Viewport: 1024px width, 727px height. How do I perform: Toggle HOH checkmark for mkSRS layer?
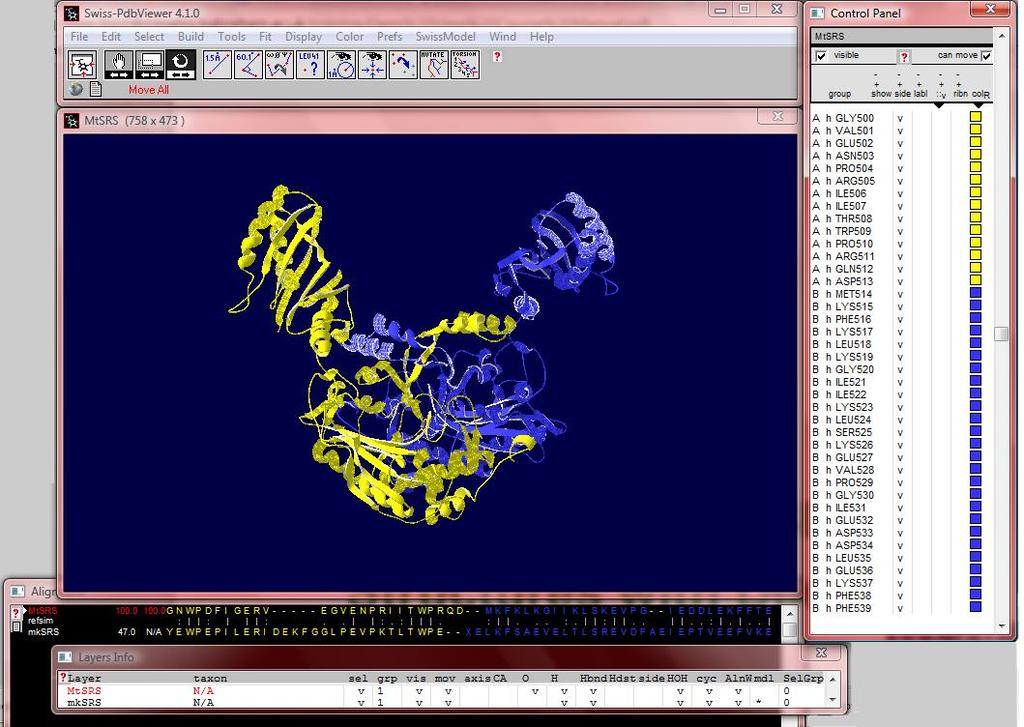tap(680, 703)
